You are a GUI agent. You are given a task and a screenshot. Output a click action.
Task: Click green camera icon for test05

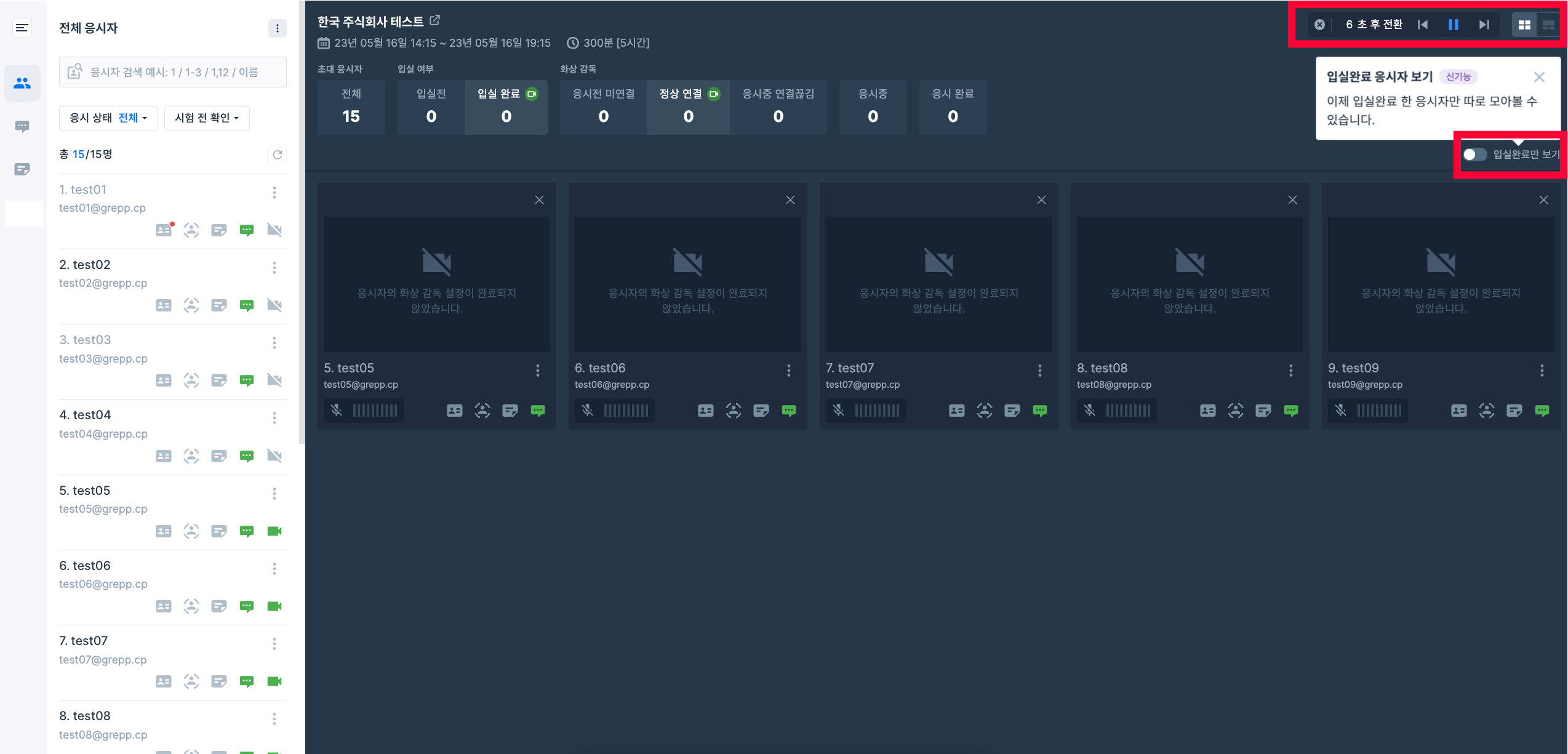pos(274,531)
